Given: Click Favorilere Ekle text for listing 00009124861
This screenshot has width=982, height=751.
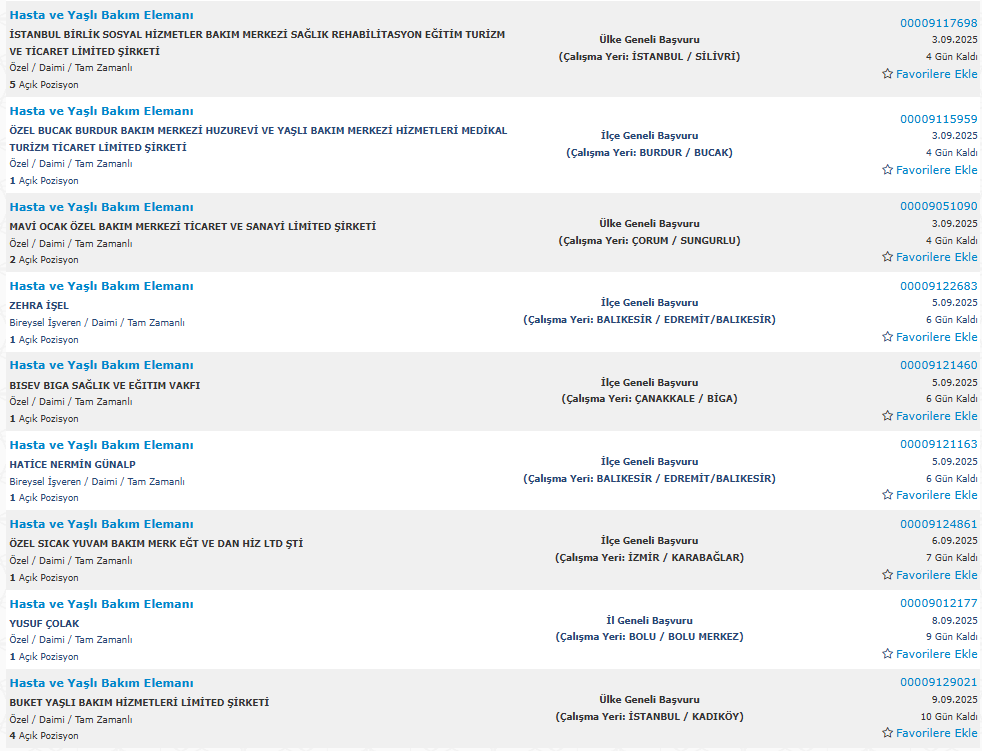Looking at the screenshot, I should [x=936, y=575].
